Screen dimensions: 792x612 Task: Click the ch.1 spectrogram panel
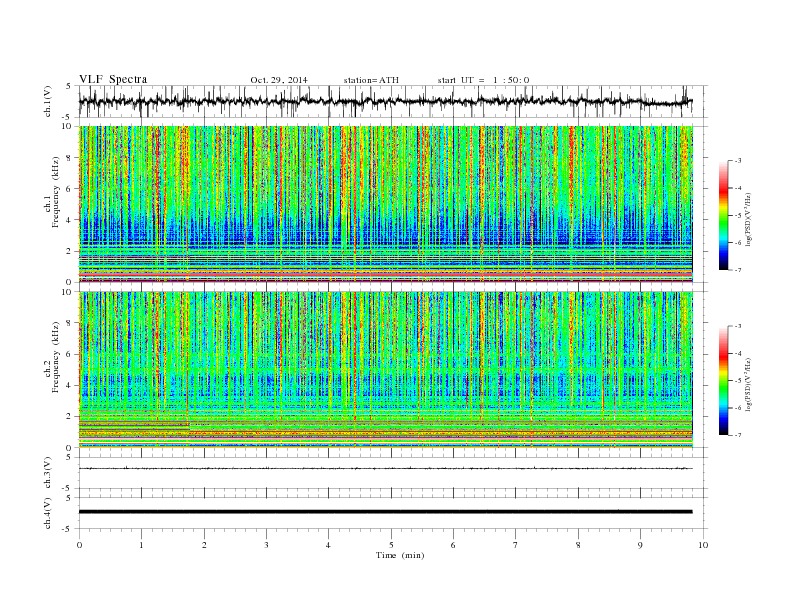[385, 204]
